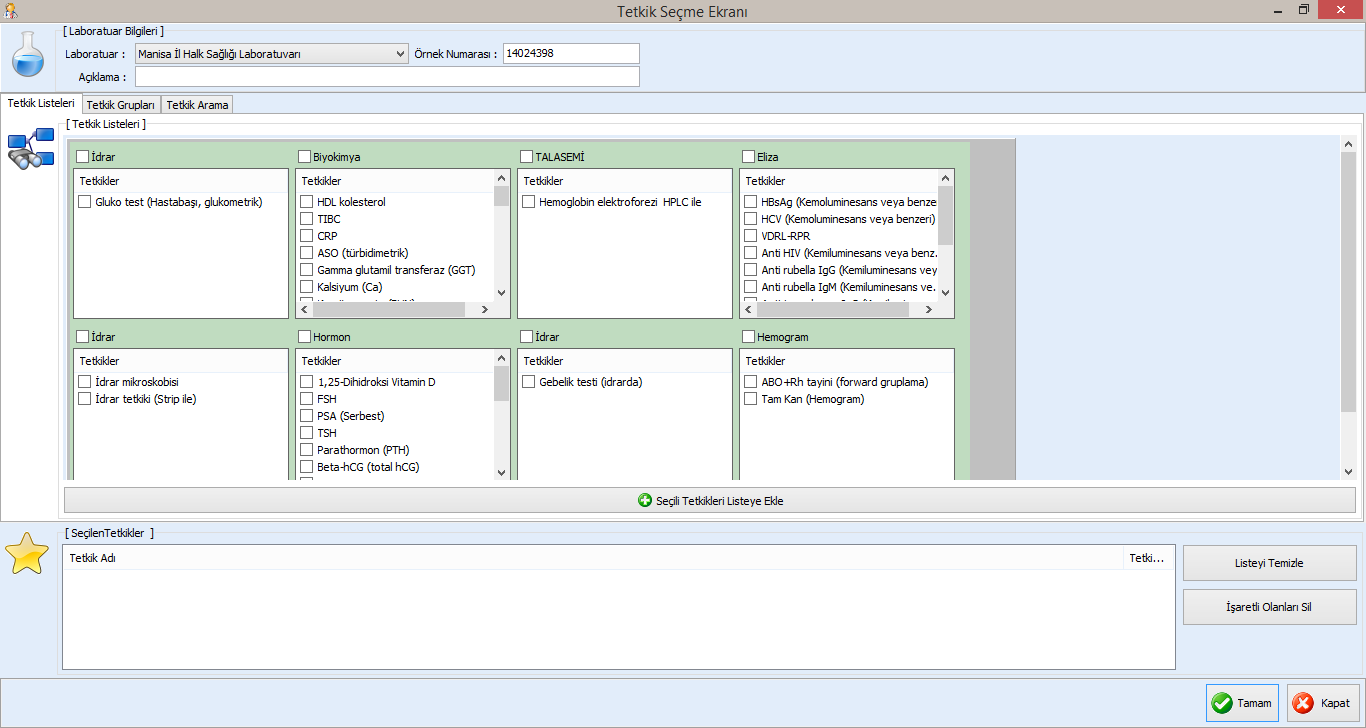The width and height of the screenshot is (1366, 728).
Task: Tick Anti rubella IgG checkbox
Action: (x=751, y=270)
